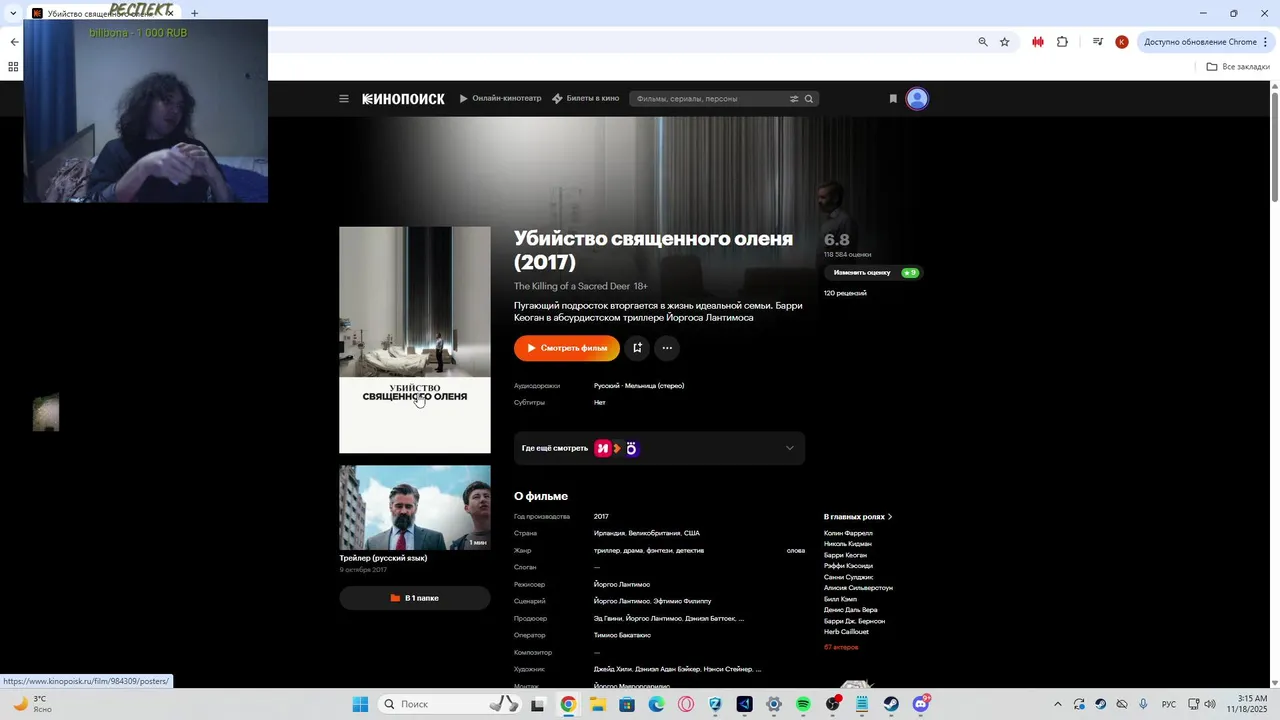Open 'Трейлер (русский язык)' title link
This screenshot has height=720, width=1280.
(x=383, y=558)
